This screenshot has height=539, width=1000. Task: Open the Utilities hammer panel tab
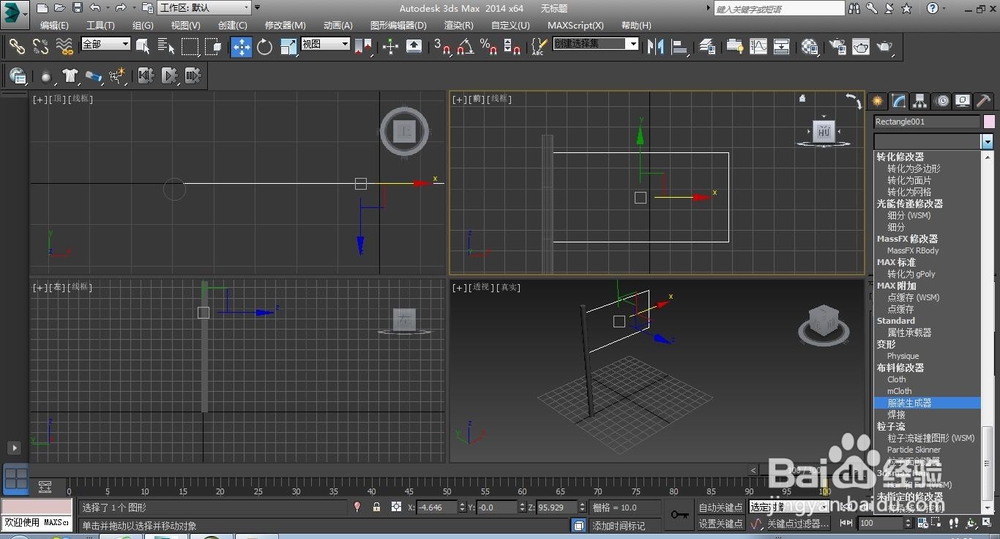pyautogui.click(x=983, y=101)
